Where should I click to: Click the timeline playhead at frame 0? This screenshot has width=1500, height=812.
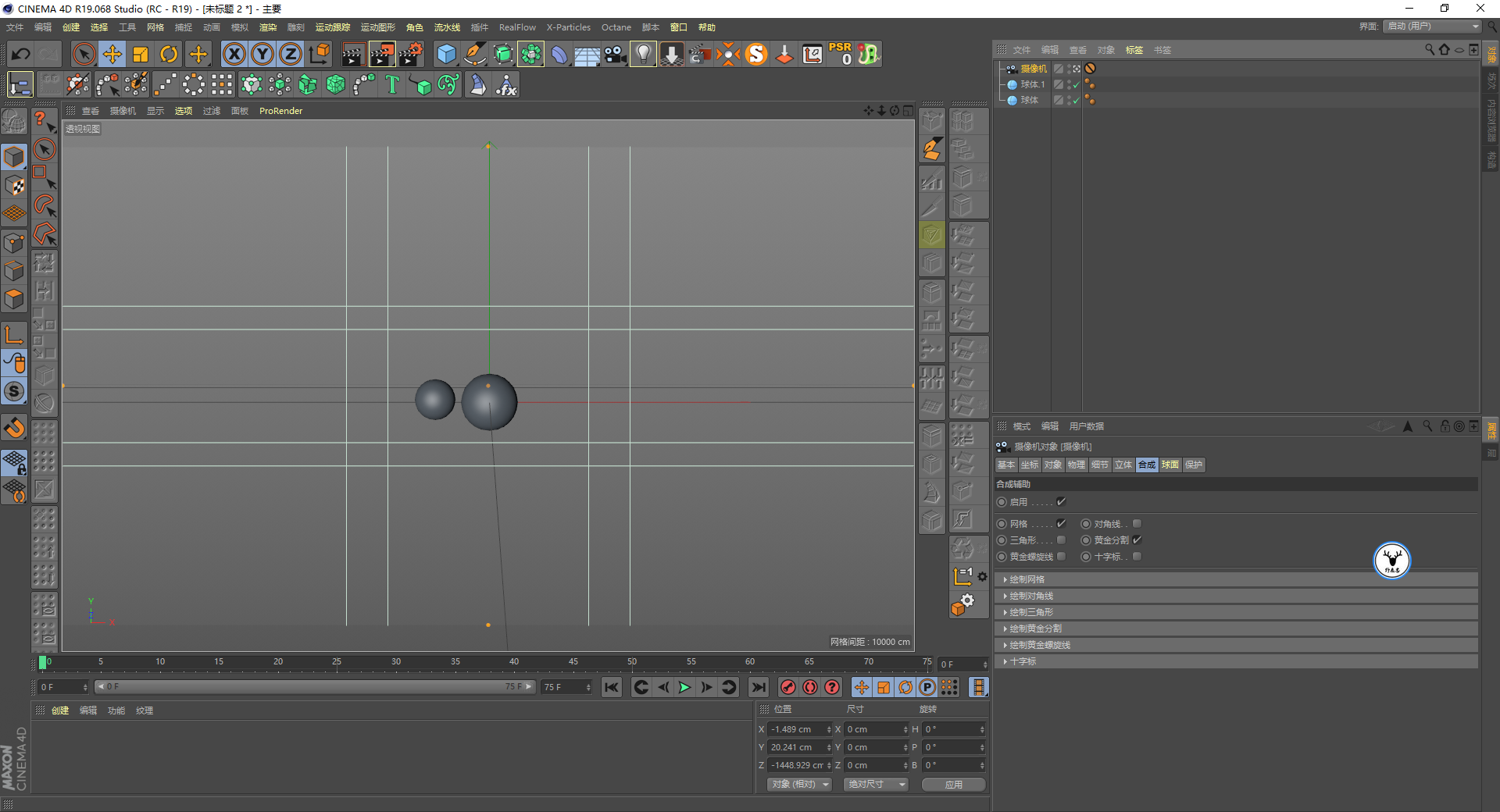(42, 663)
